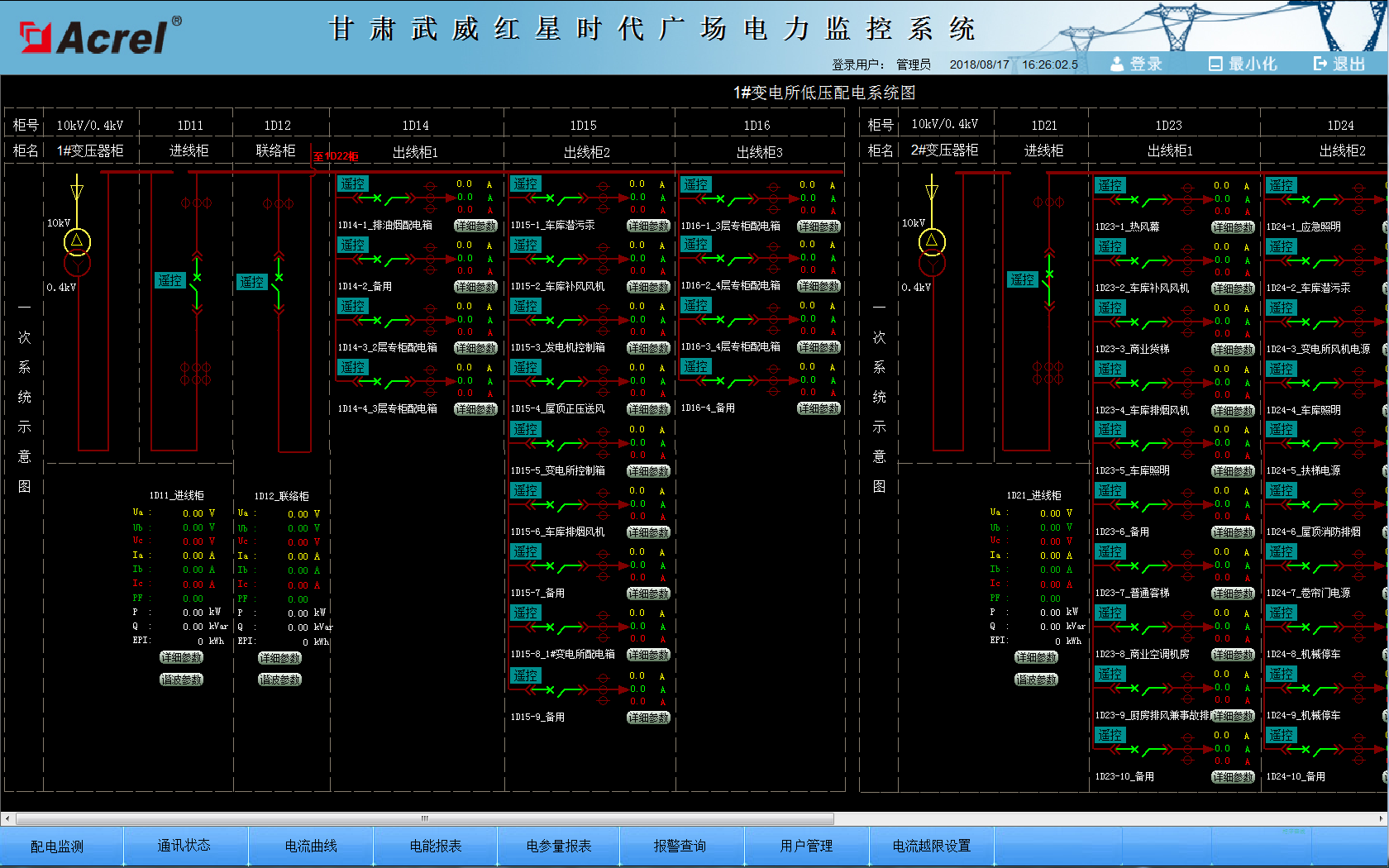Image resolution: width=1389 pixels, height=868 pixels.
Task: Click the 1# transformer symbol
Action: [77, 252]
